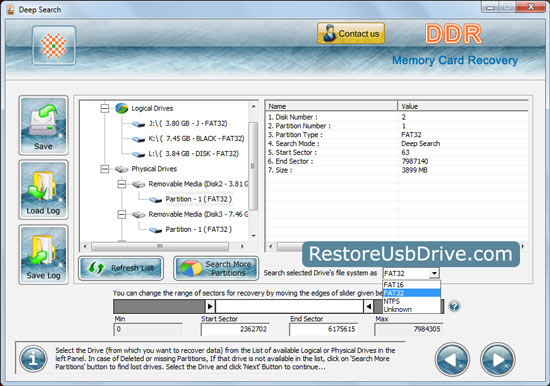This screenshot has height=386, width=550.
Task: Open the file system dropdown arrow
Action: coord(434,273)
